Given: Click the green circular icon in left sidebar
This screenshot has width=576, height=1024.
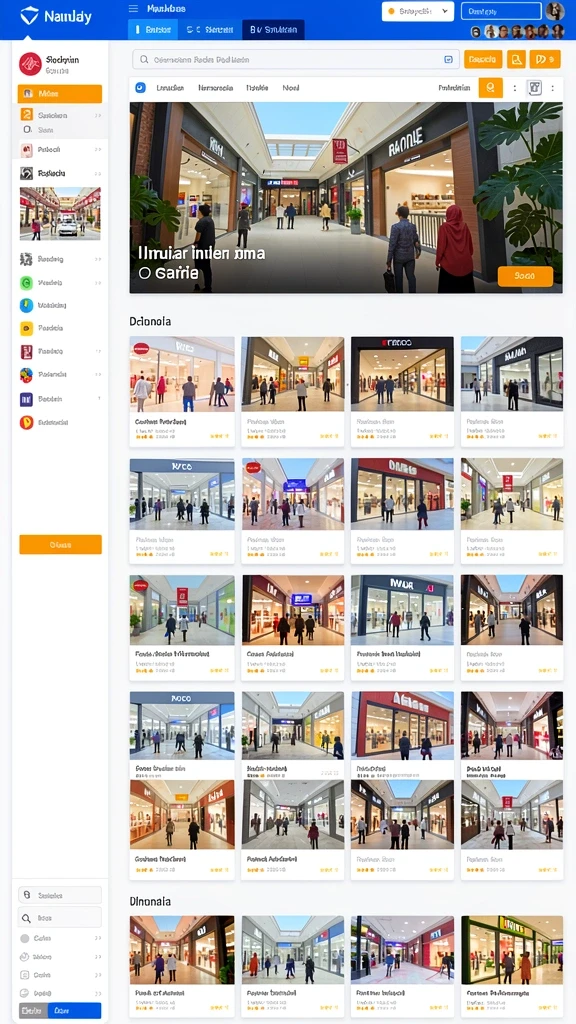Looking at the screenshot, I should [26, 283].
